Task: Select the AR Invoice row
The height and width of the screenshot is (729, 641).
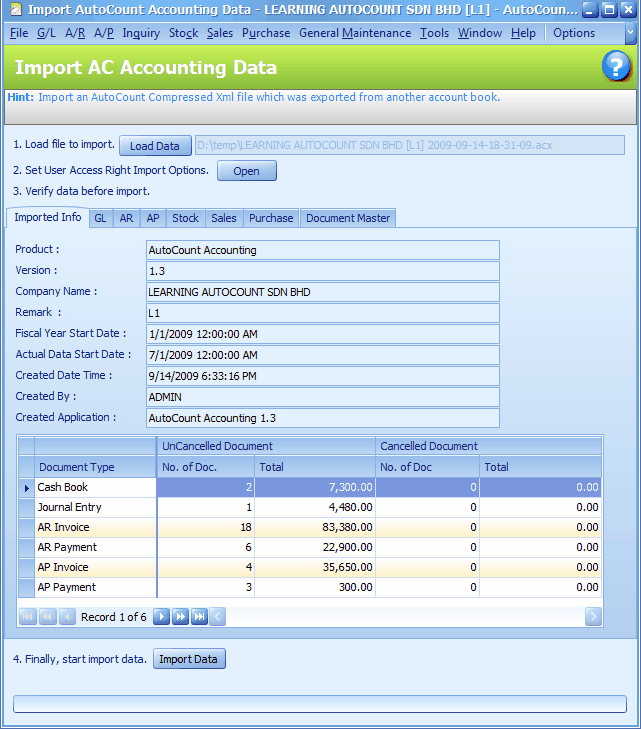Action: 310,528
